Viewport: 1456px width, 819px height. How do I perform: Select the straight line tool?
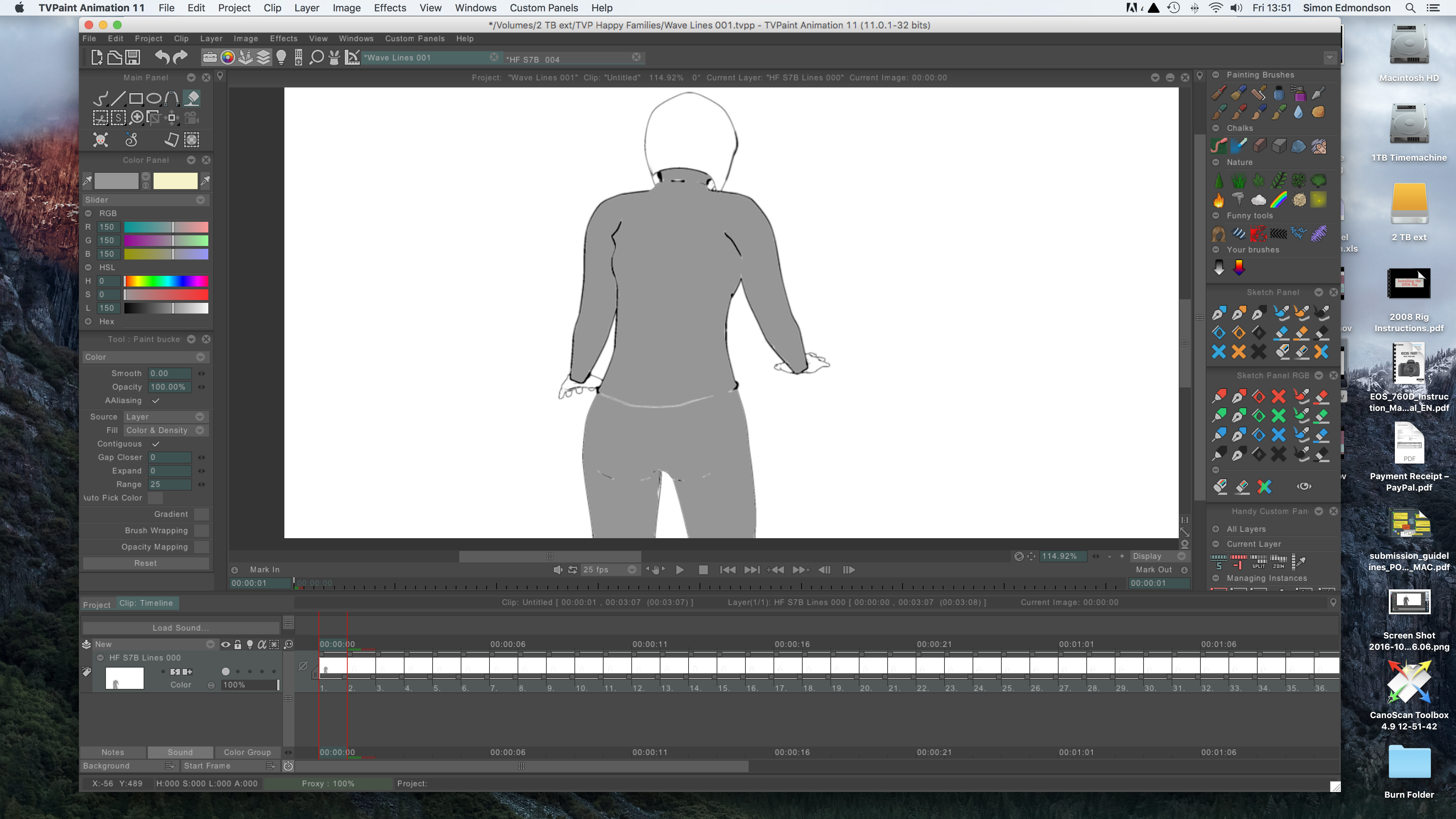pyautogui.click(x=118, y=98)
